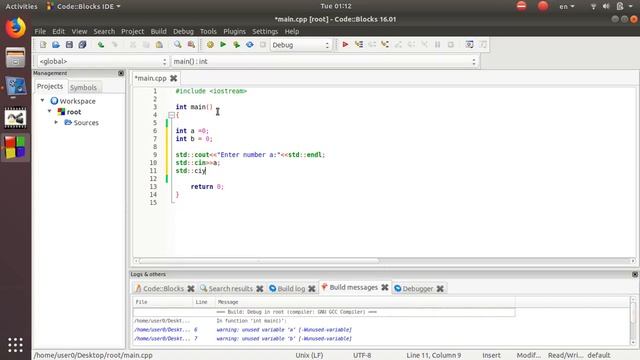This screenshot has width=640, height=360.
Task: Collapse the root project node
Action: (x=50, y=111)
